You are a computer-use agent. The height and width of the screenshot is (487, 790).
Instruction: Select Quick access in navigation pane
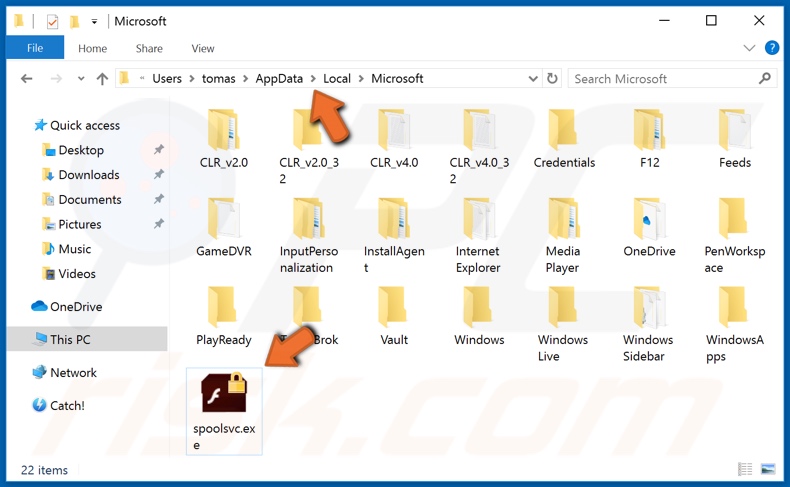(x=77, y=125)
